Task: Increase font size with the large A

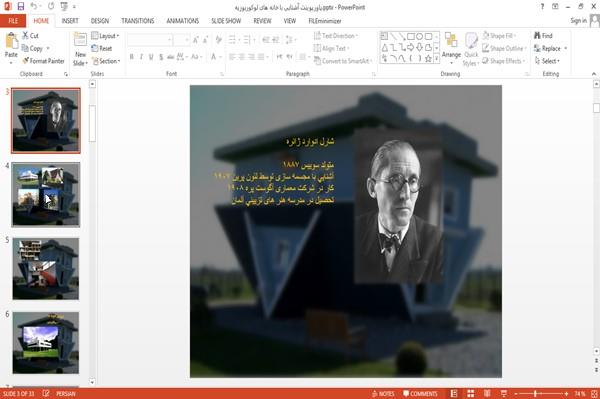Action: [196, 40]
